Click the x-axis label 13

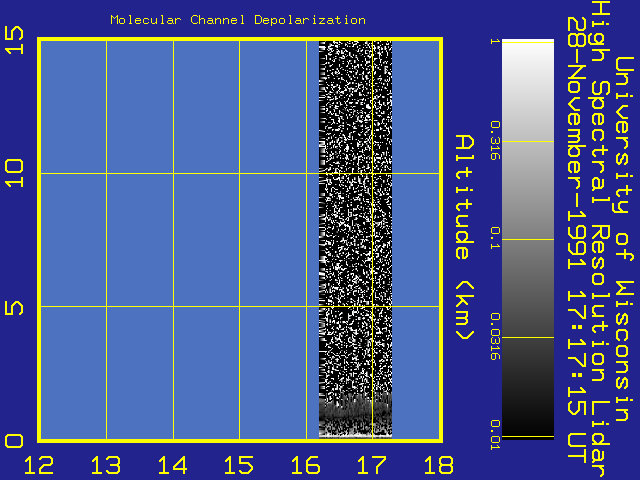coord(106,465)
